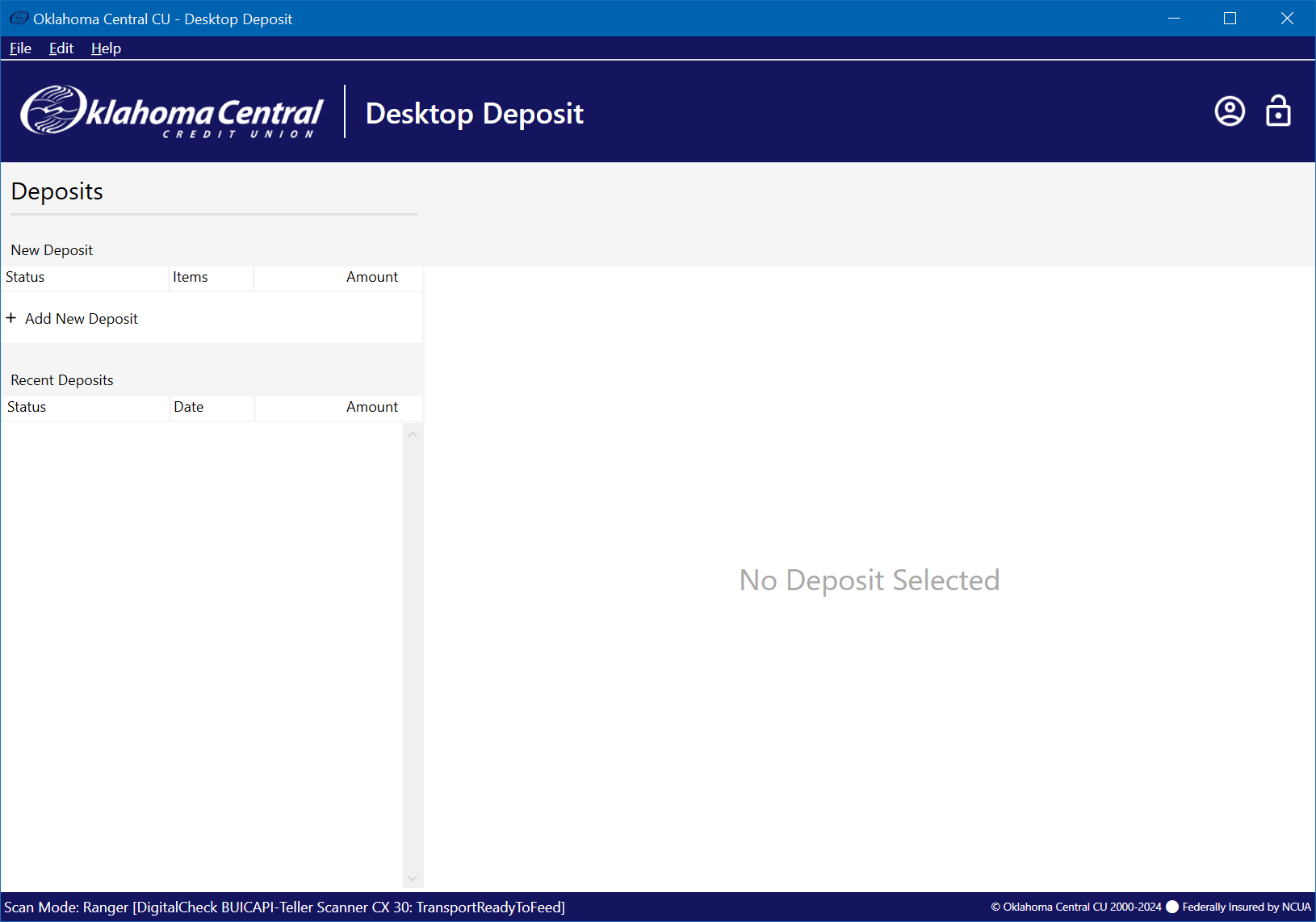
Task: Click the app icon in title bar
Action: tap(19, 18)
